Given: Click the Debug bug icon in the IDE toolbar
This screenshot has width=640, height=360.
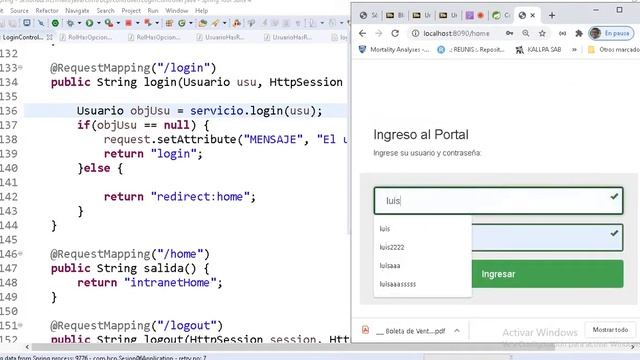Looking at the screenshot, I should (x=70, y=23).
